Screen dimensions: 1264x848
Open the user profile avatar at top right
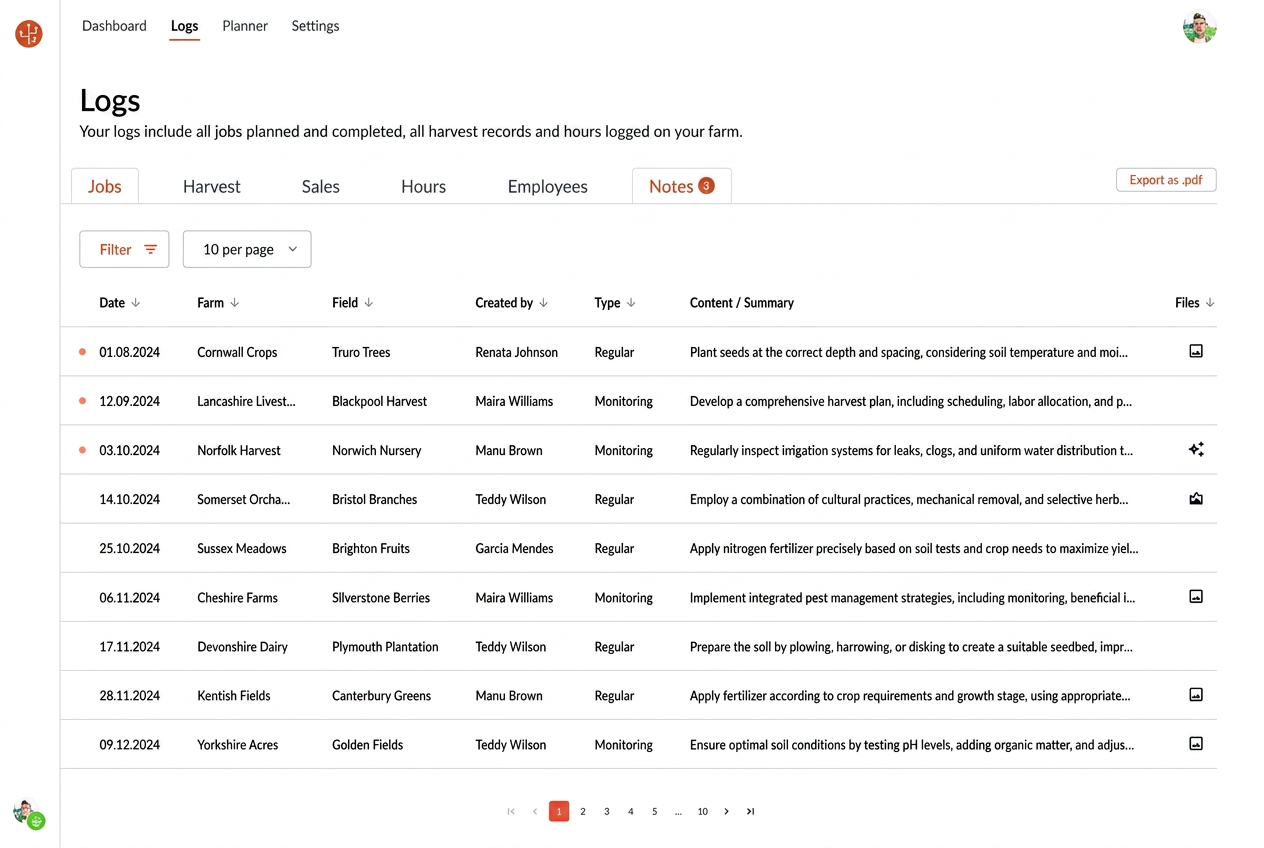pyautogui.click(x=1199, y=28)
